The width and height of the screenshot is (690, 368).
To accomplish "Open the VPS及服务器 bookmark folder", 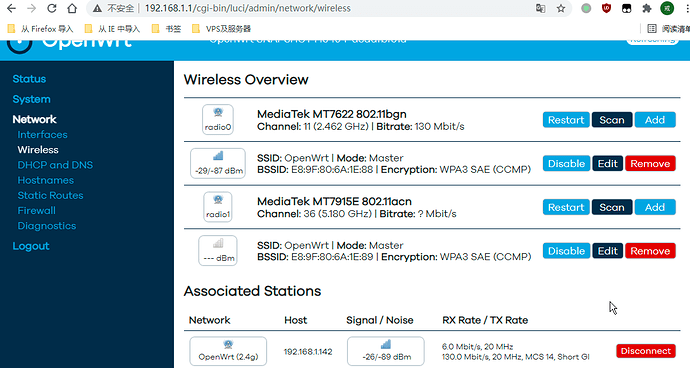I will pos(221,29).
